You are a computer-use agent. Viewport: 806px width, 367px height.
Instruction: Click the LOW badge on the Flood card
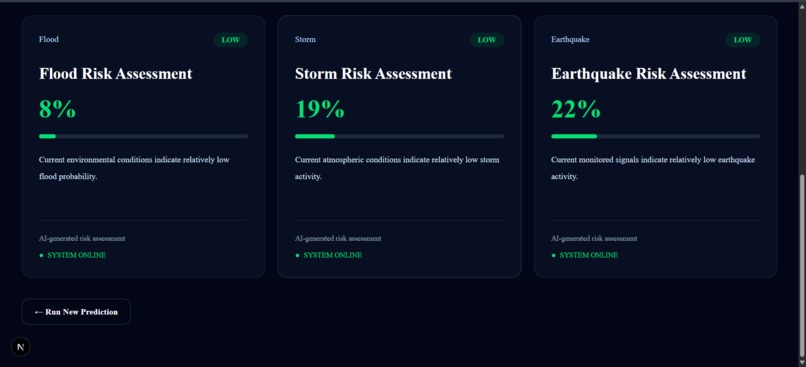click(230, 40)
